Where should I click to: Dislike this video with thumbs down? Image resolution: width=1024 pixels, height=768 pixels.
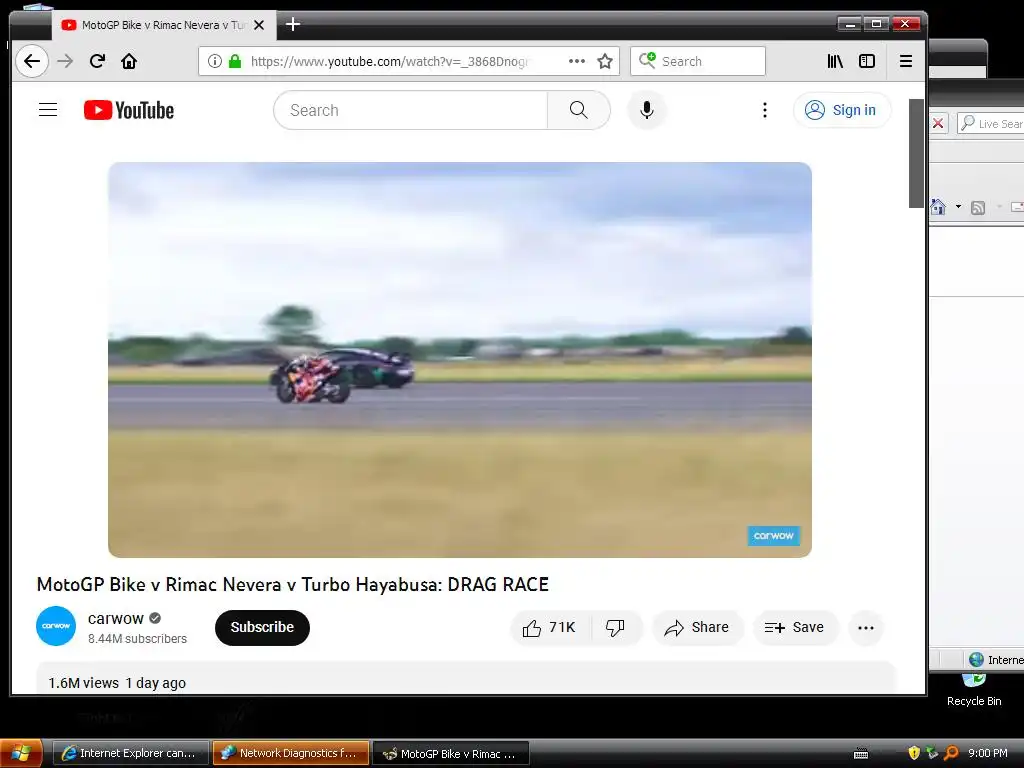coord(615,628)
